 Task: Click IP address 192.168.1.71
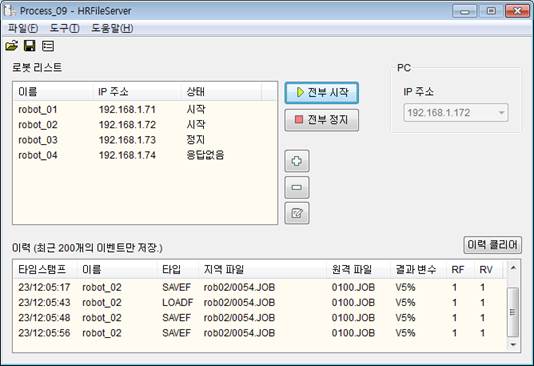pyautogui.click(x=127, y=110)
